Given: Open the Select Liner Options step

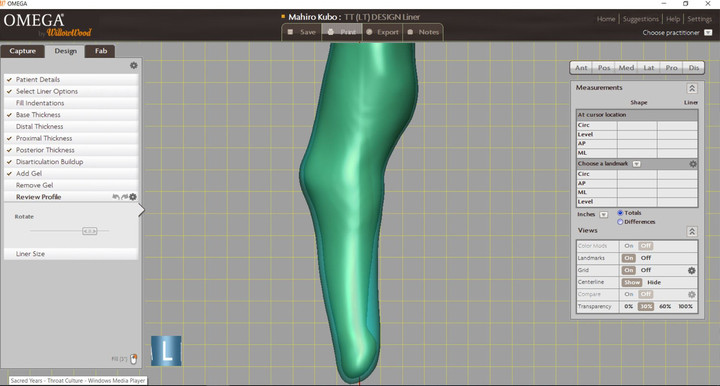Looking at the screenshot, I should pyautogui.click(x=71, y=91).
